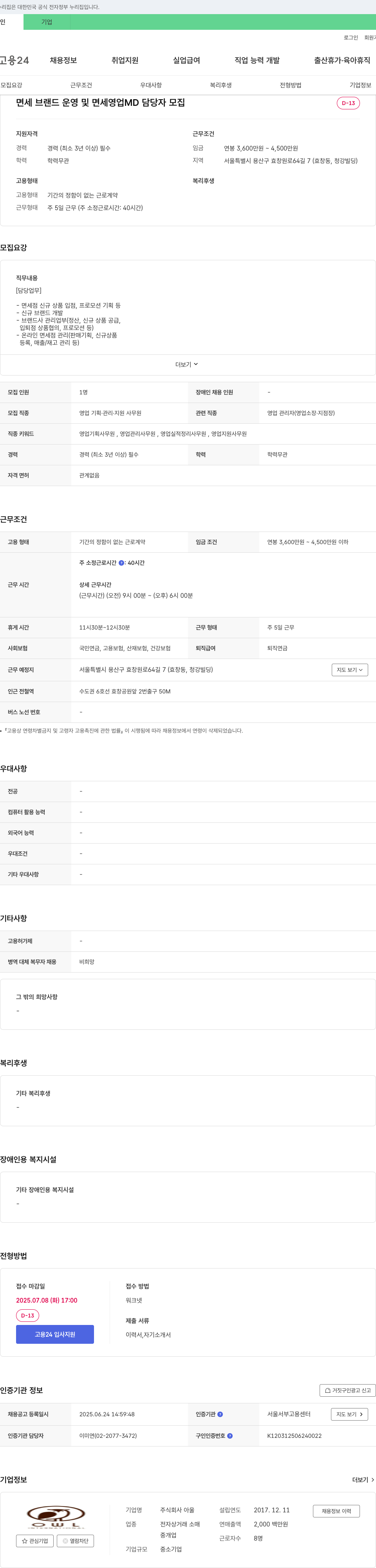Open 출산휴가·육아휴직 main menu

click(342, 60)
